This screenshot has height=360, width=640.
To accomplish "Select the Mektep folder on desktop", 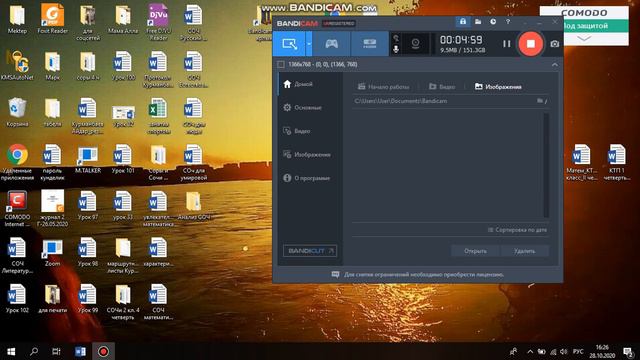I will 17,19.
